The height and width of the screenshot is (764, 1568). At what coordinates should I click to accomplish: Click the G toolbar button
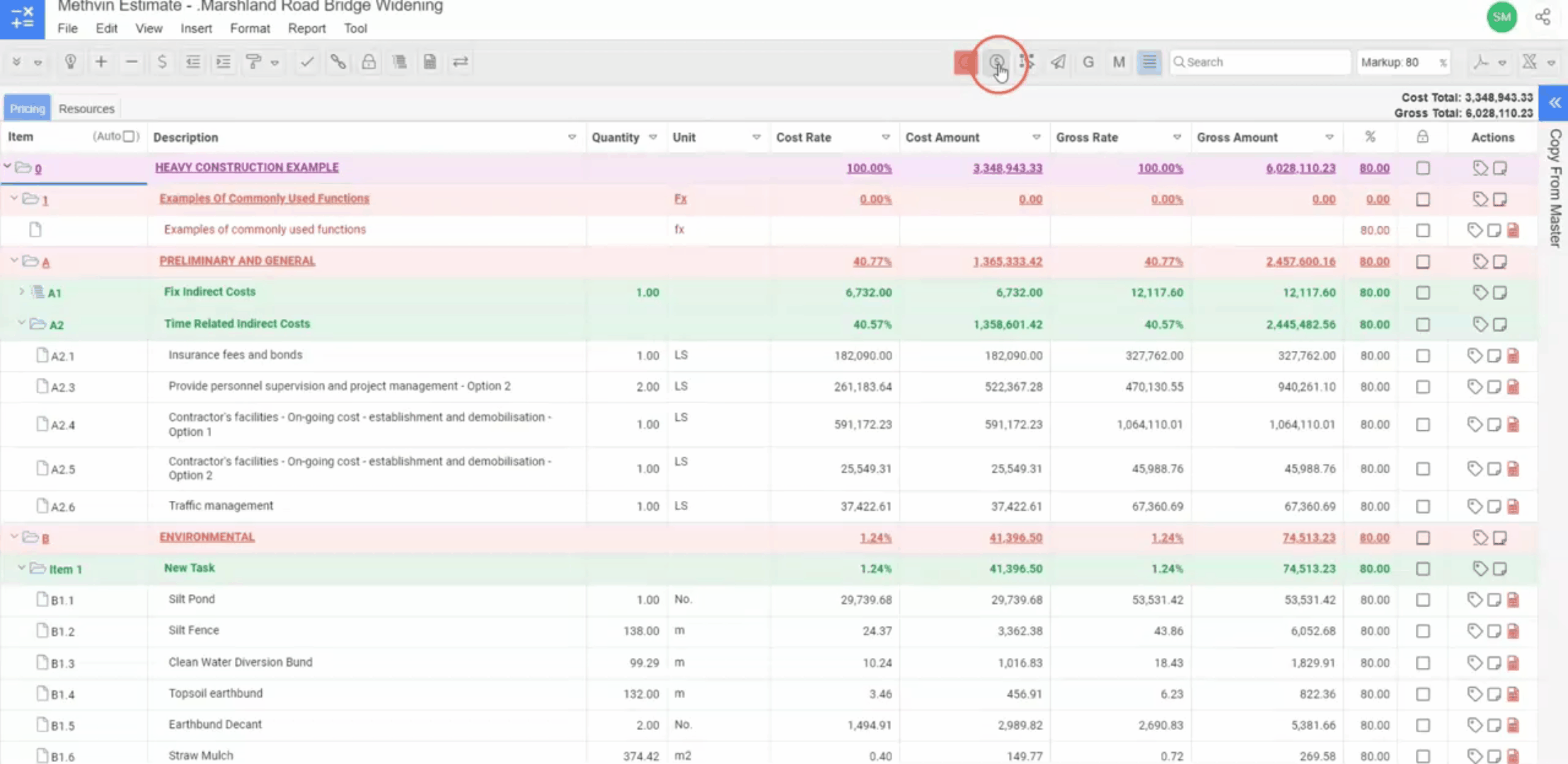coord(1088,62)
